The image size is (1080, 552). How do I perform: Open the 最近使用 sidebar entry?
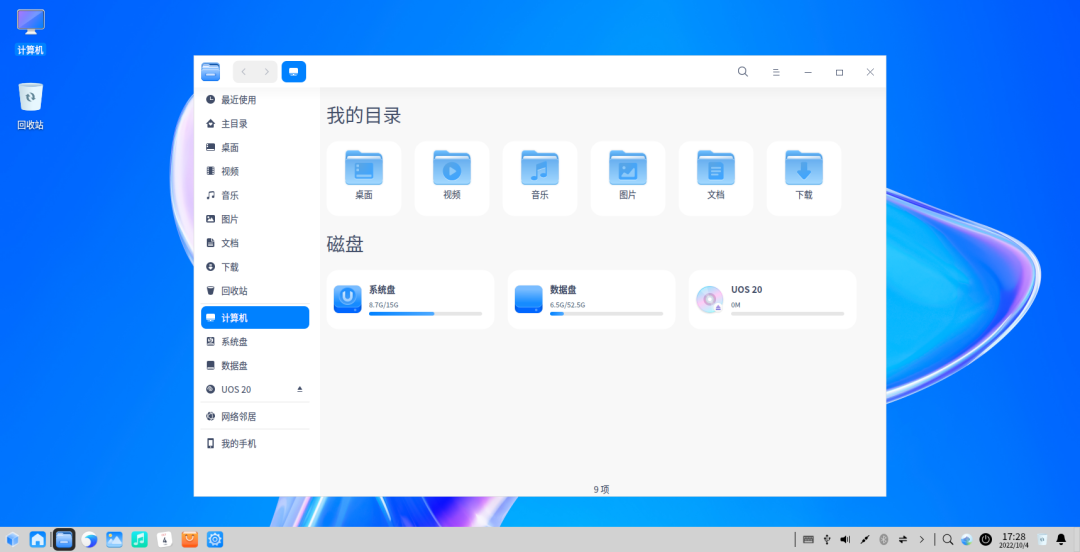click(x=255, y=100)
